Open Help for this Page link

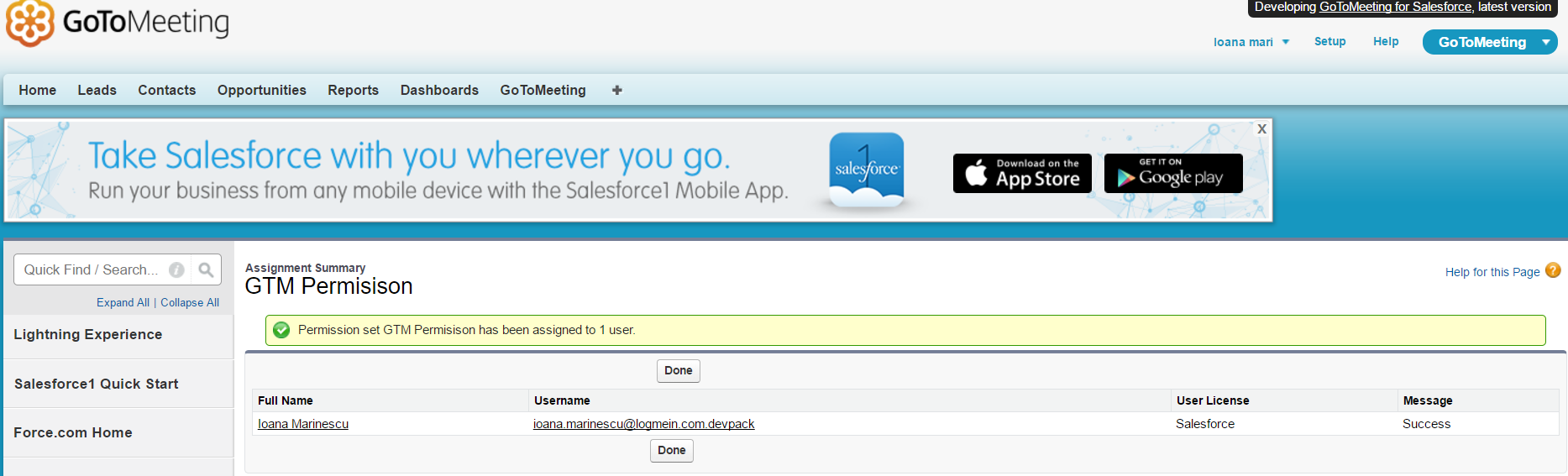click(x=1492, y=272)
